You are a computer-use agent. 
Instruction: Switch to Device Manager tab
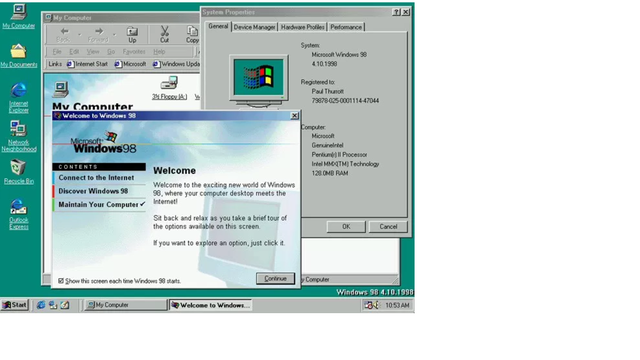point(254,27)
